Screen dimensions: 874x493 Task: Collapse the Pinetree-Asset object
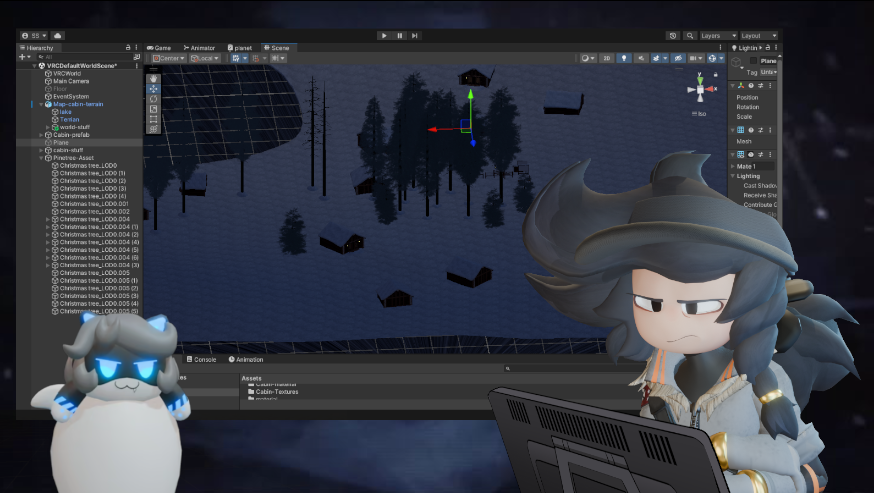click(42, 158)
